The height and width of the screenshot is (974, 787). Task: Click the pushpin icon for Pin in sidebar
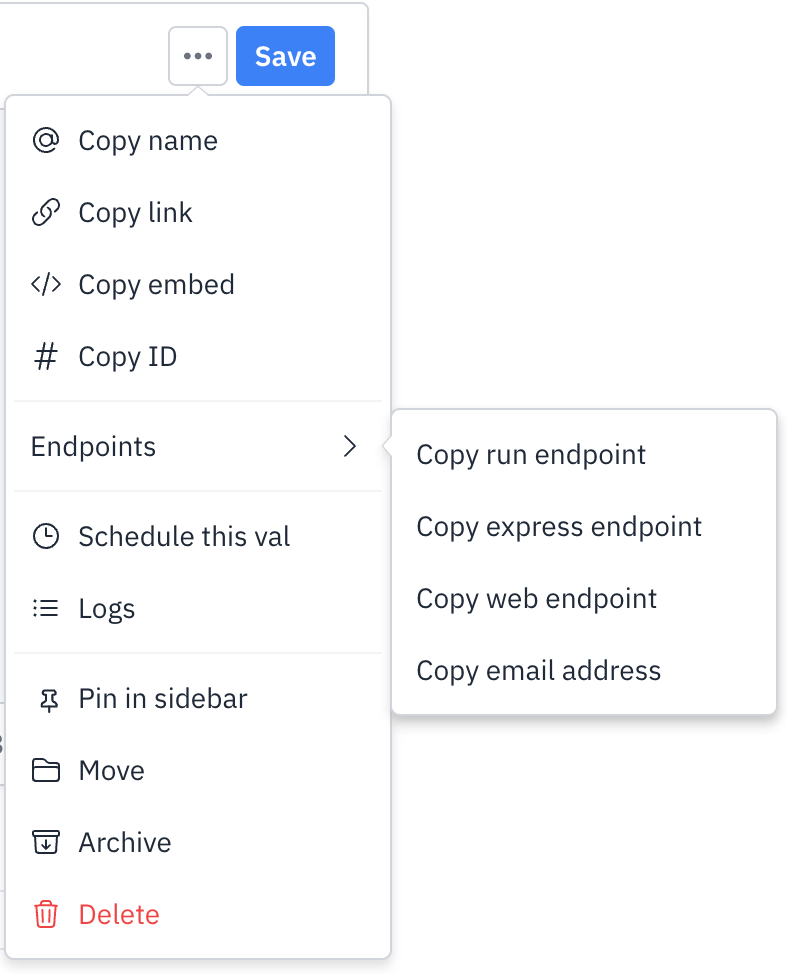48,700
